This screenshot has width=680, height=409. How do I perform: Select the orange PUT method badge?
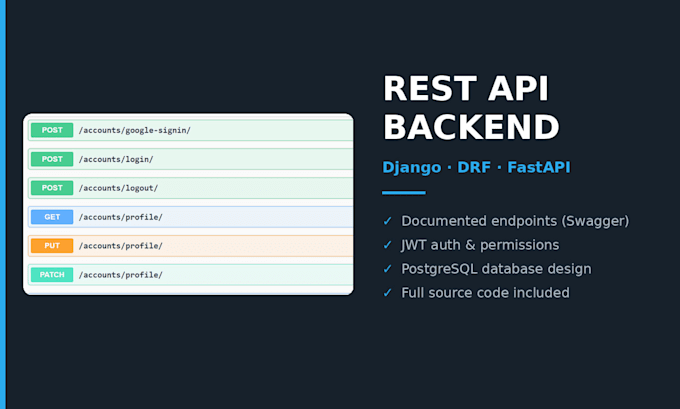(x=52, y=245)
